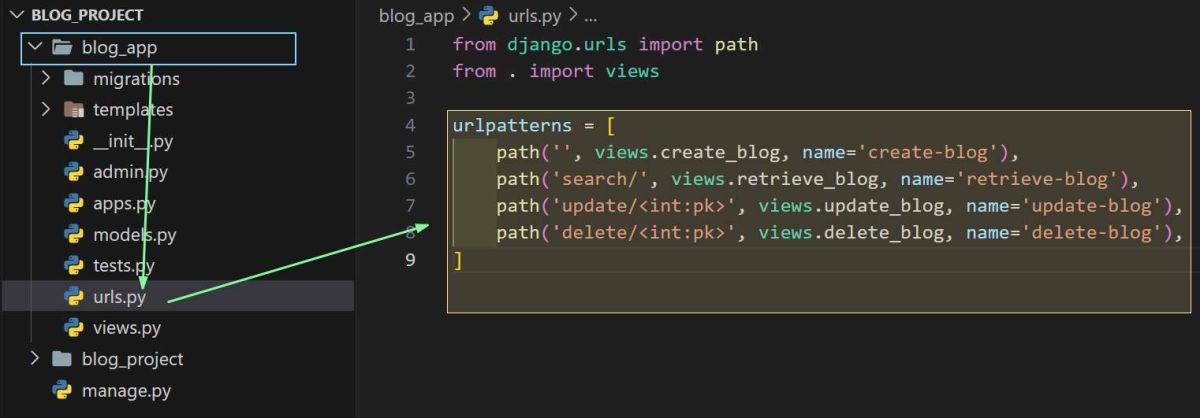Click 'views.create_blog' in the code
Viewport: 1200px width, 418px height.
[x=687, y=152]
